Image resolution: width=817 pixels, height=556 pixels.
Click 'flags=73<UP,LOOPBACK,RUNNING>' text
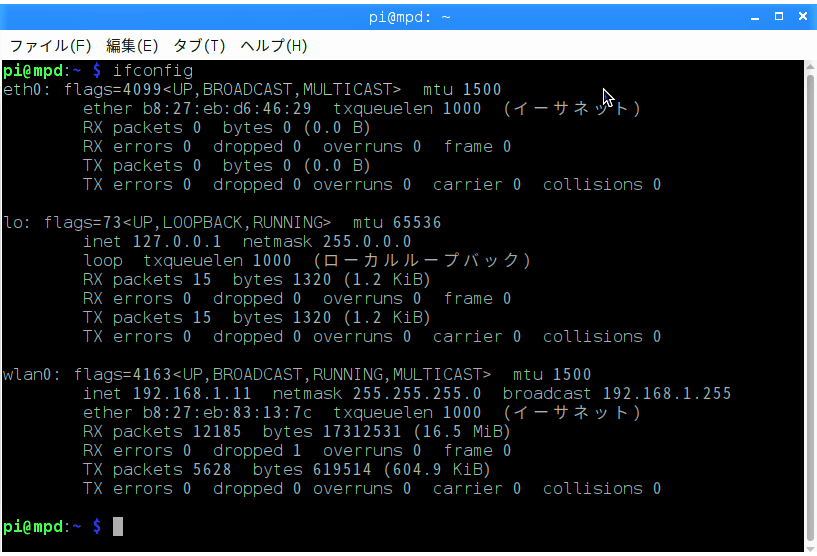(187, 223)
